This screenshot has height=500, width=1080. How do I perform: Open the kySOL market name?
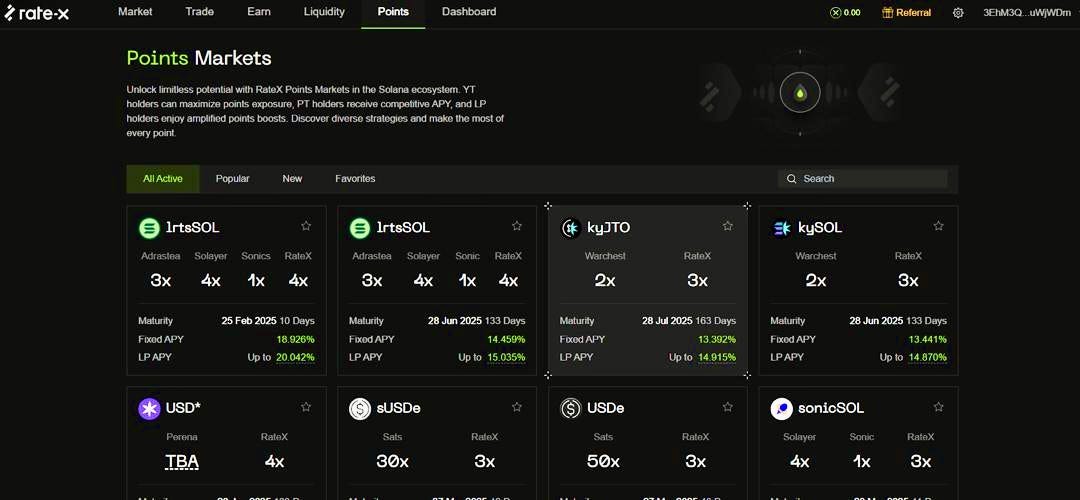[820, 228]
